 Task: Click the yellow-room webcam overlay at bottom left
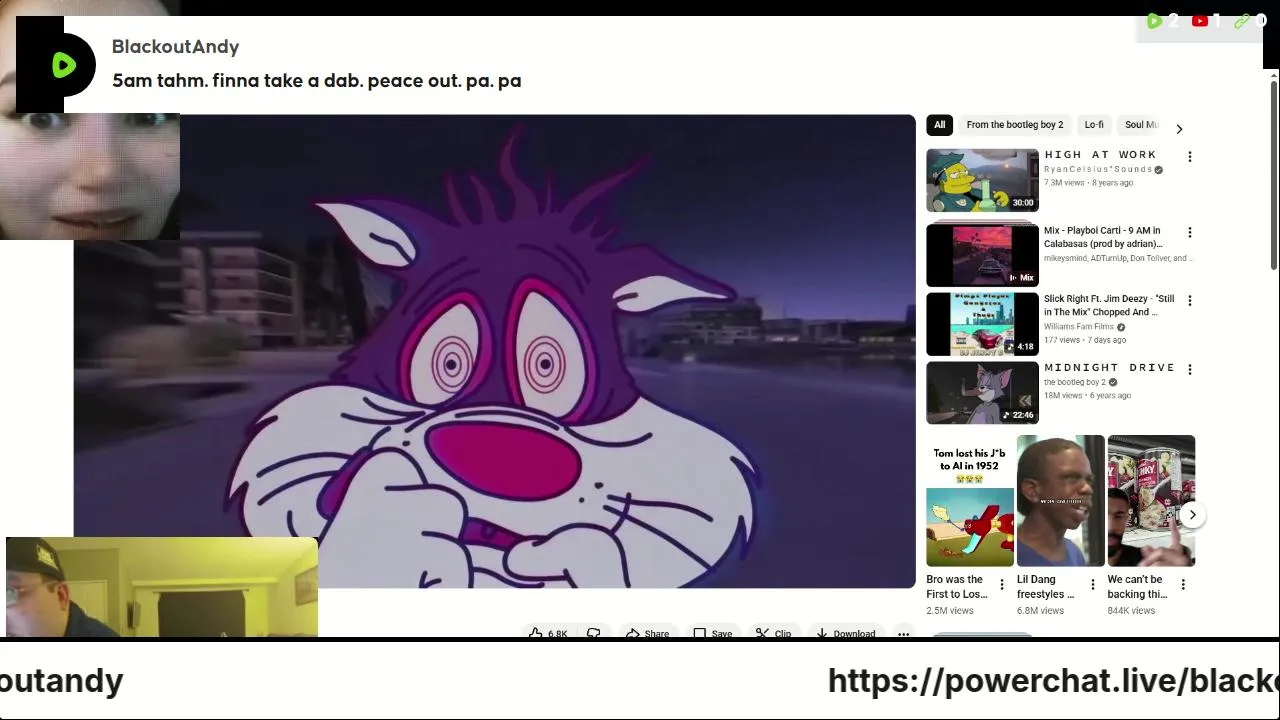pos(162,588)
